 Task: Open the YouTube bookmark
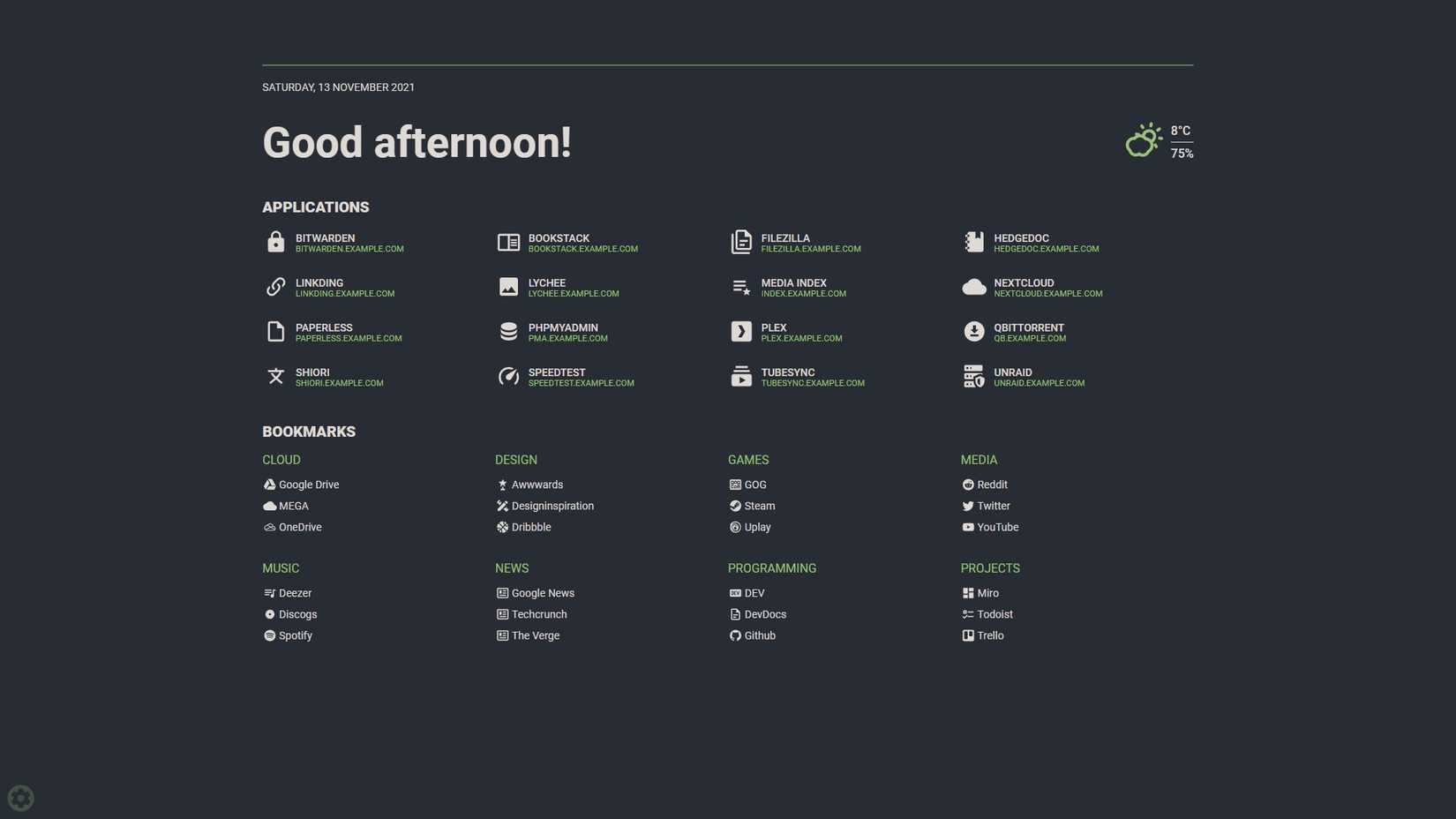click(997, 527)
